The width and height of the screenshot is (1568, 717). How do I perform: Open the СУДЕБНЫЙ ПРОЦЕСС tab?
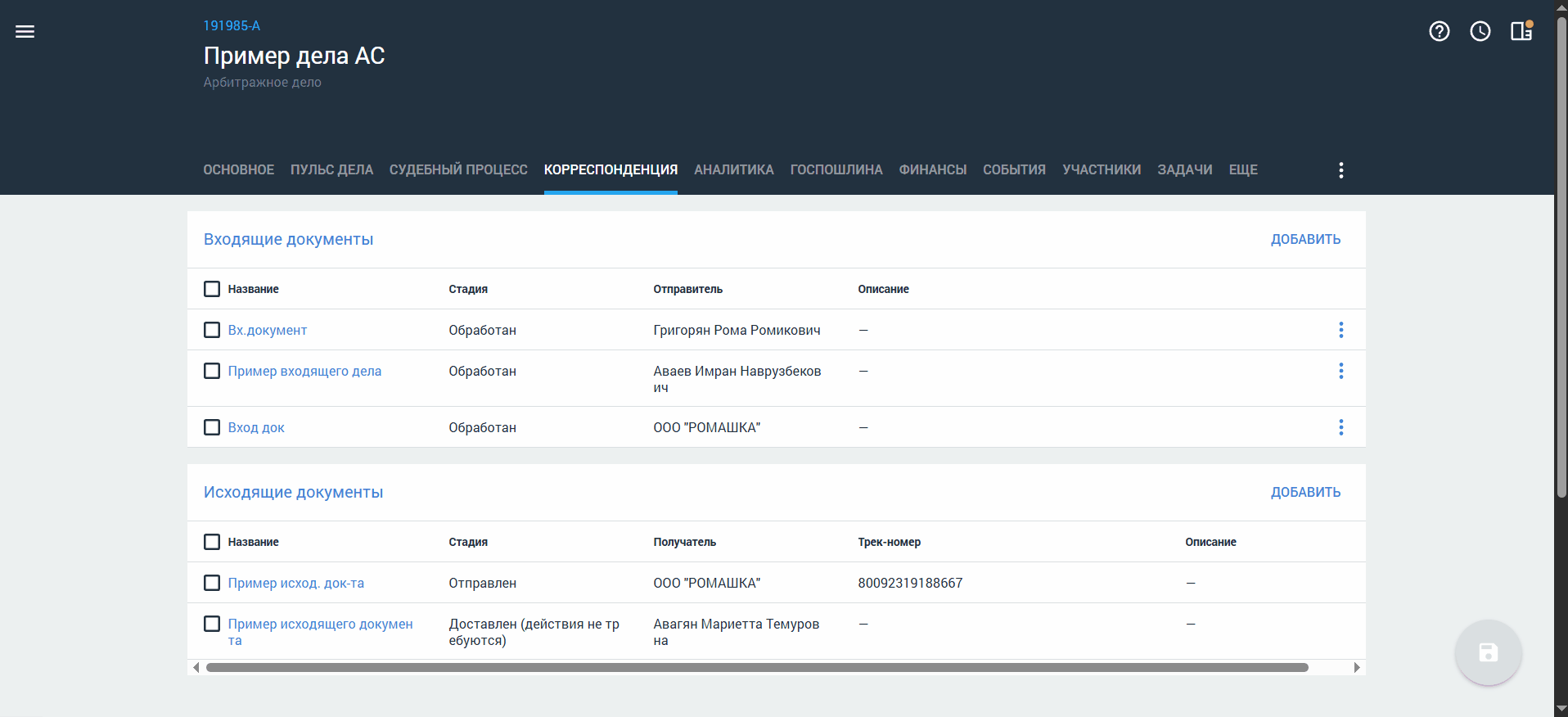click(458, 169)
